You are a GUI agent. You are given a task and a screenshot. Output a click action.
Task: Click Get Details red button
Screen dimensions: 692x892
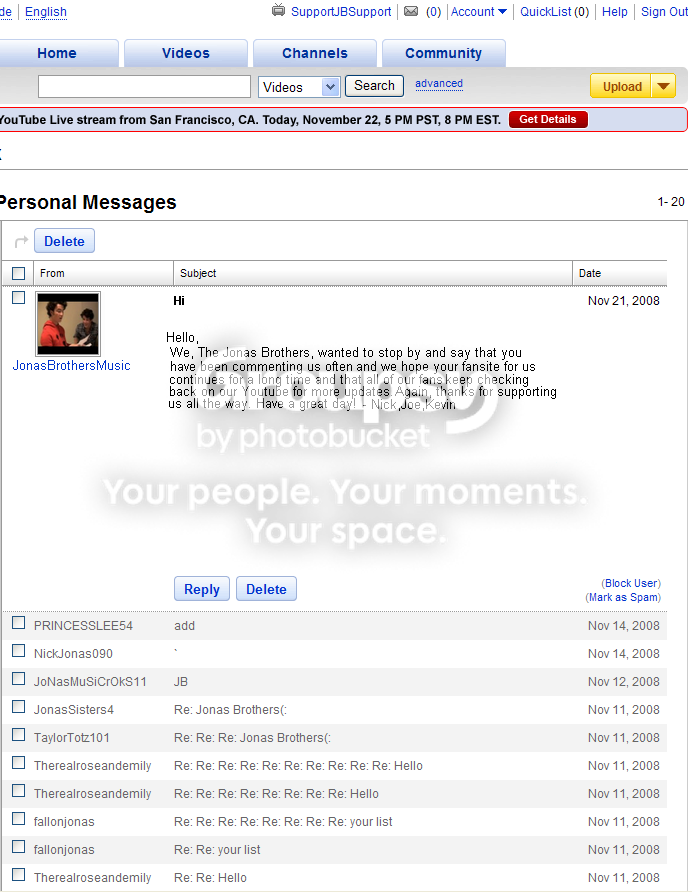pos(547,119)
